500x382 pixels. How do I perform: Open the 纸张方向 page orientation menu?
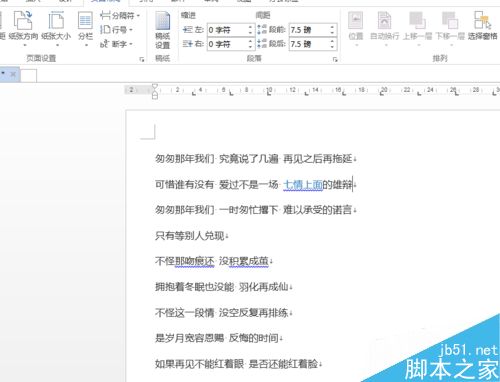(x=23, y=28)
